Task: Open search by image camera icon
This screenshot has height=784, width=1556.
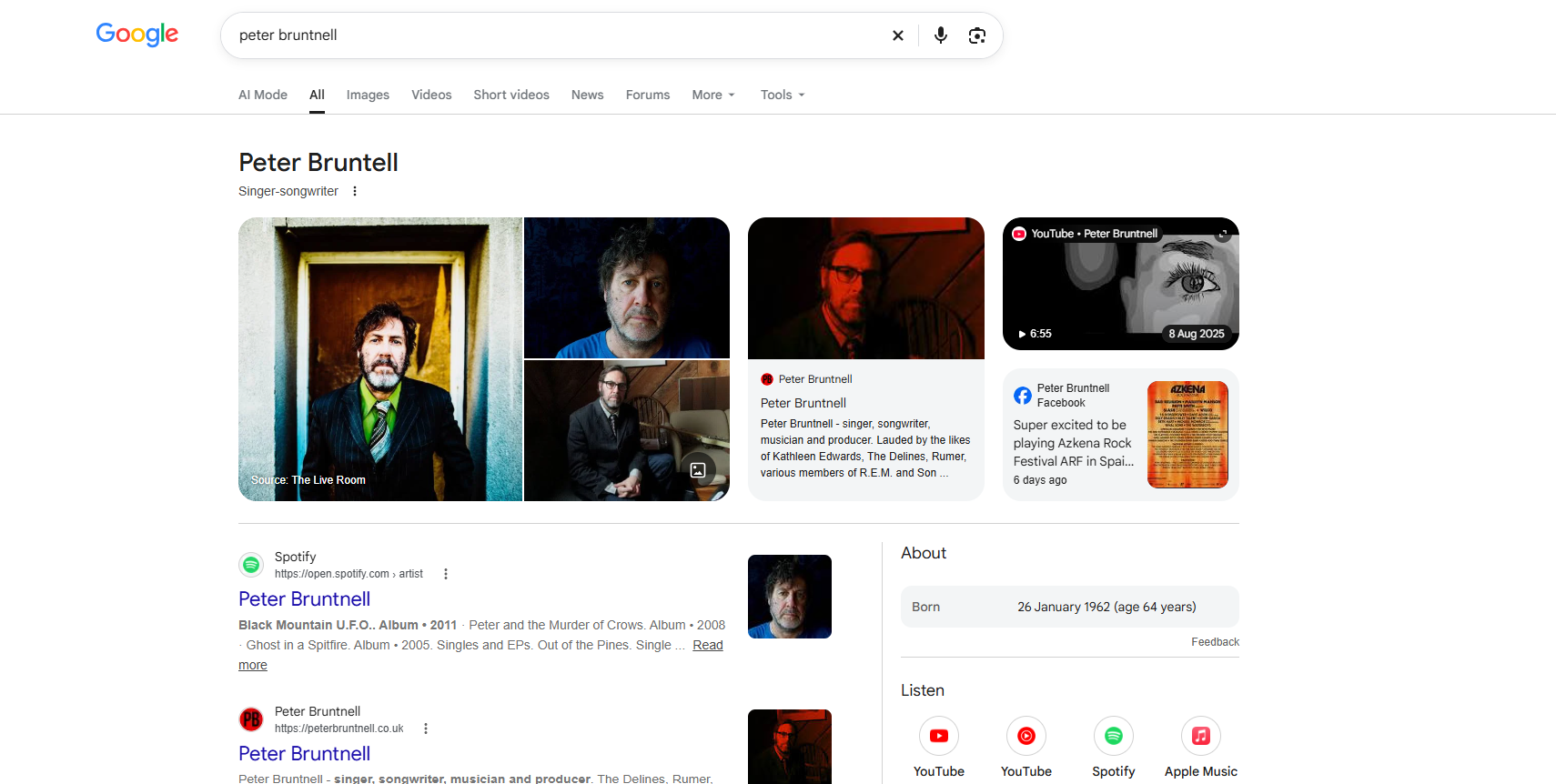Action: [977, 35]
